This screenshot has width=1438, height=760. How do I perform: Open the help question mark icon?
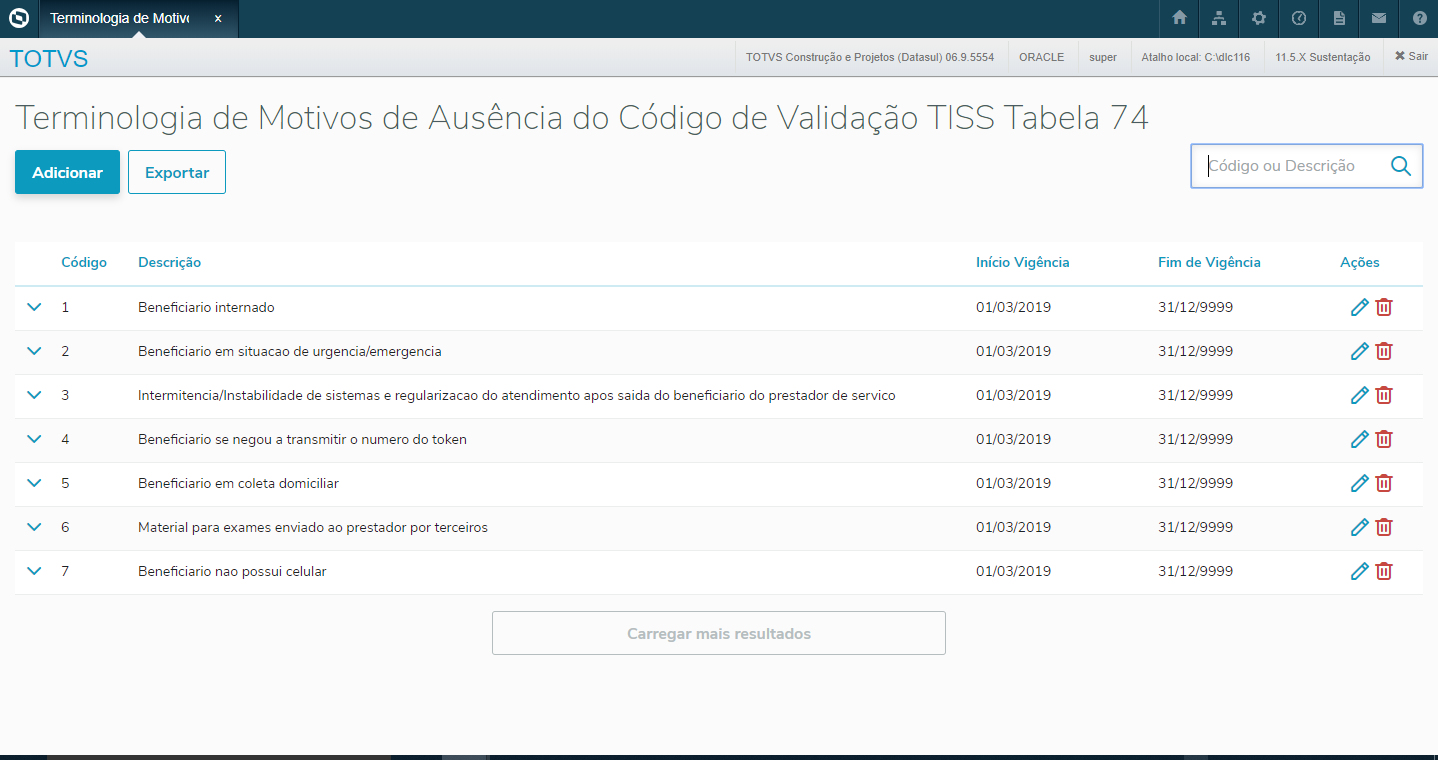click(1419, 18)
